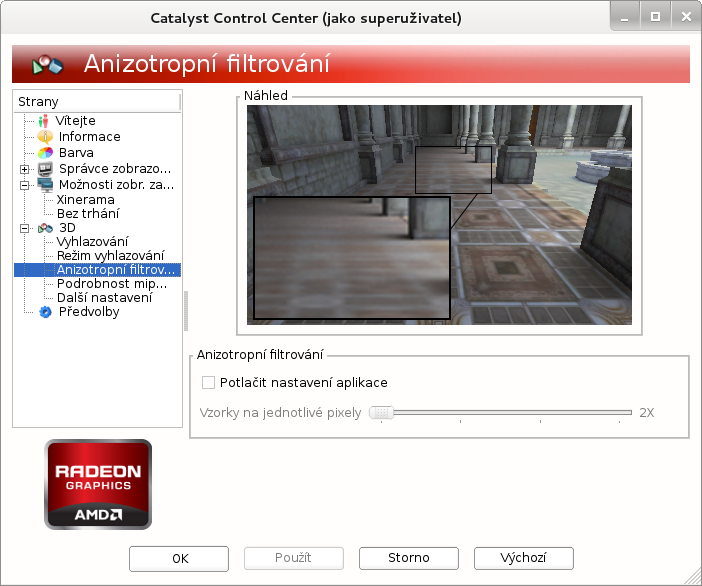
Task: Open the Vítejte page
Action: tap(75, 121)
